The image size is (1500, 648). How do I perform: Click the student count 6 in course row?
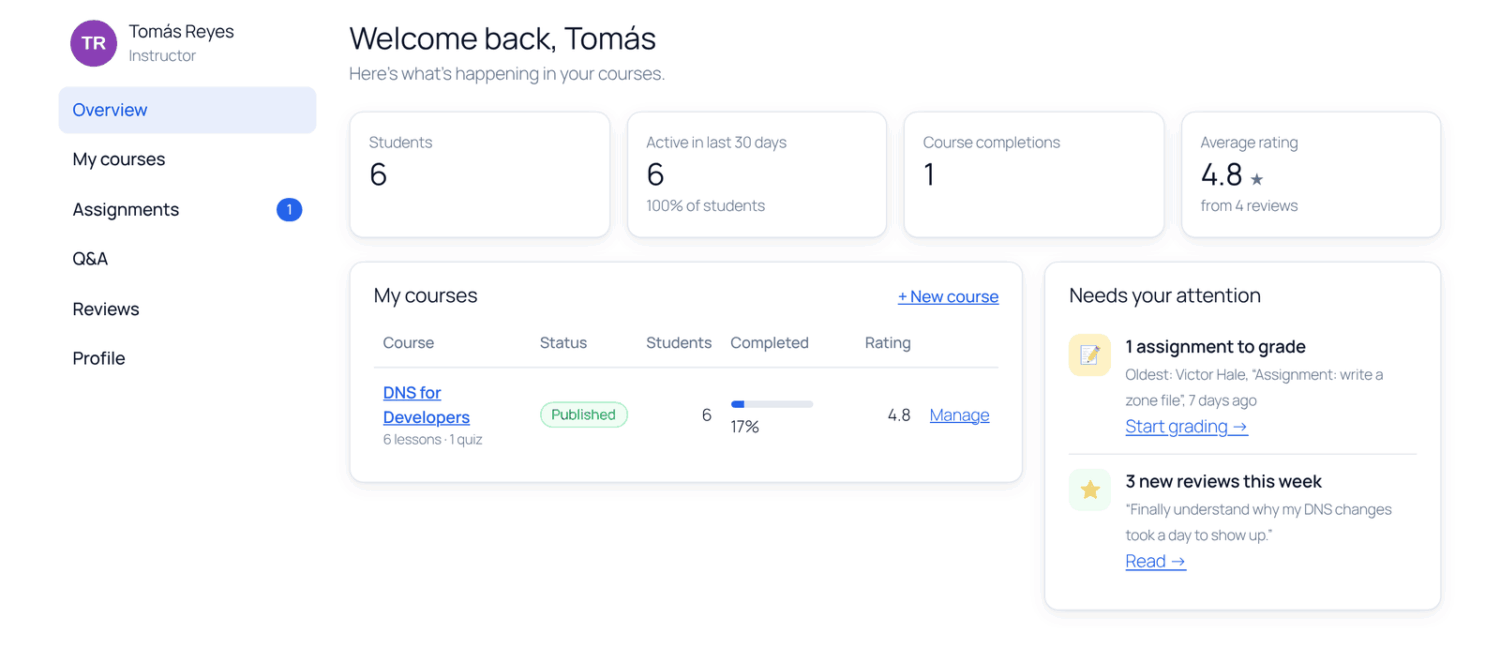coord(706,415)
